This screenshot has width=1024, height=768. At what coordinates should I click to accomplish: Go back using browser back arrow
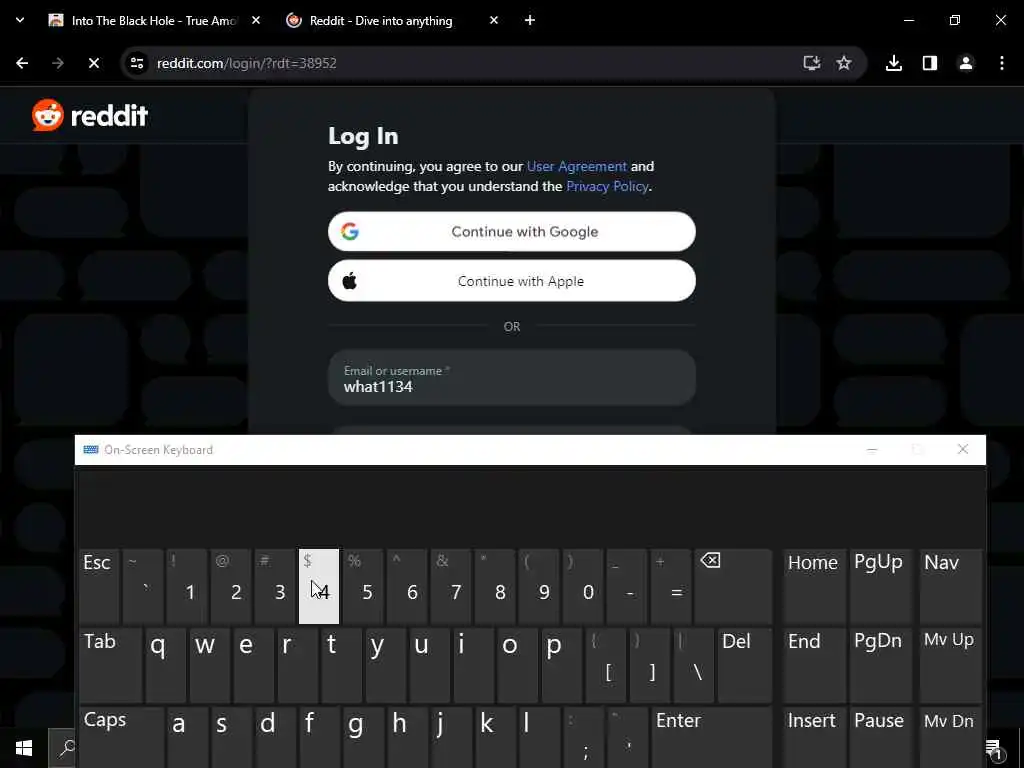(22, 63)
